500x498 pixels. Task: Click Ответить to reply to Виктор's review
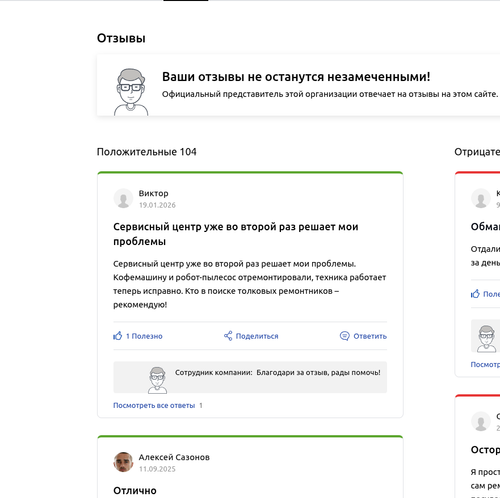coord(363,336)
